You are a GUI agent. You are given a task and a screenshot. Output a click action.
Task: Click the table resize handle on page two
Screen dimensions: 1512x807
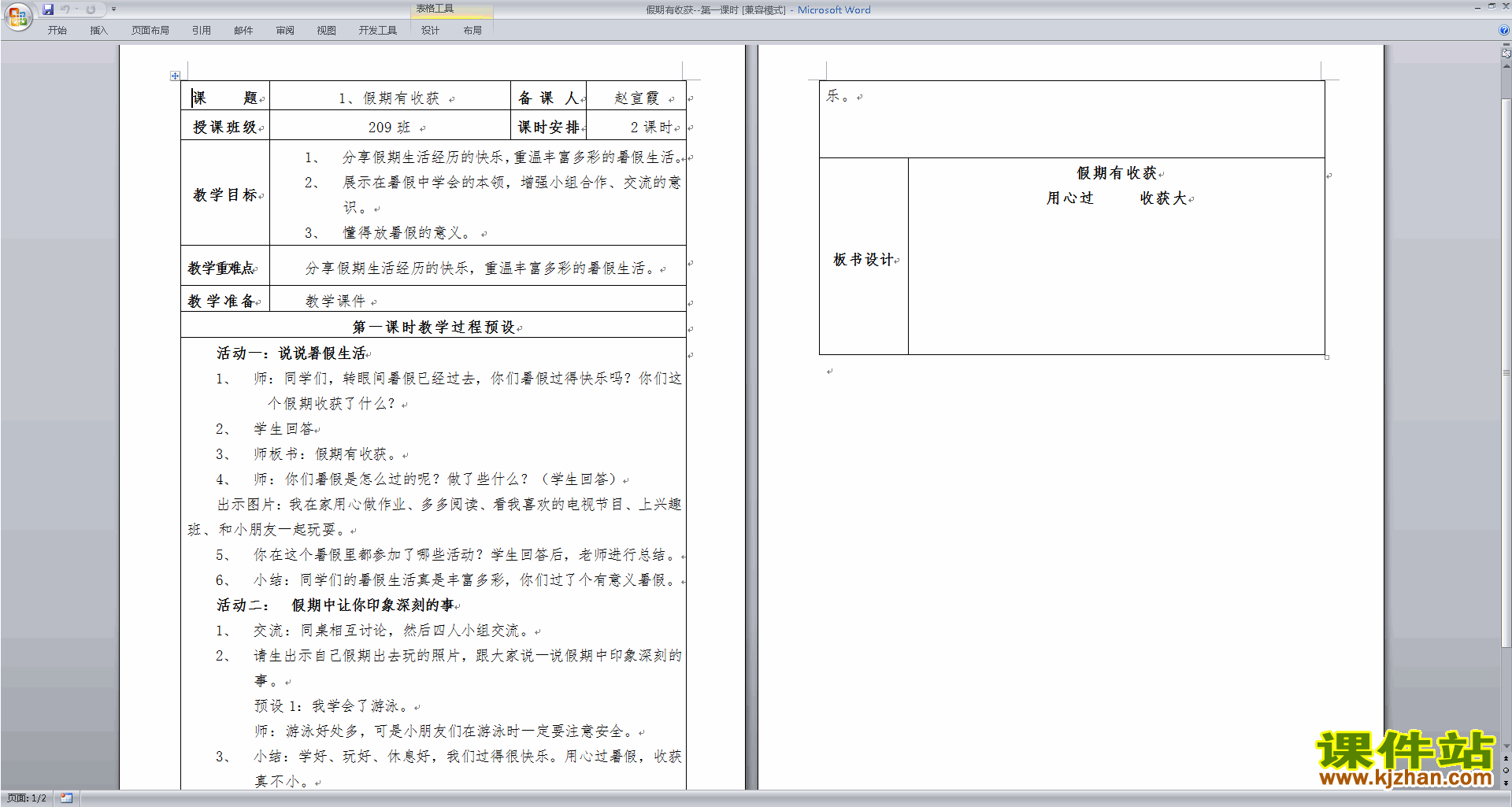pyautogui.click(x=1327, y=357)
